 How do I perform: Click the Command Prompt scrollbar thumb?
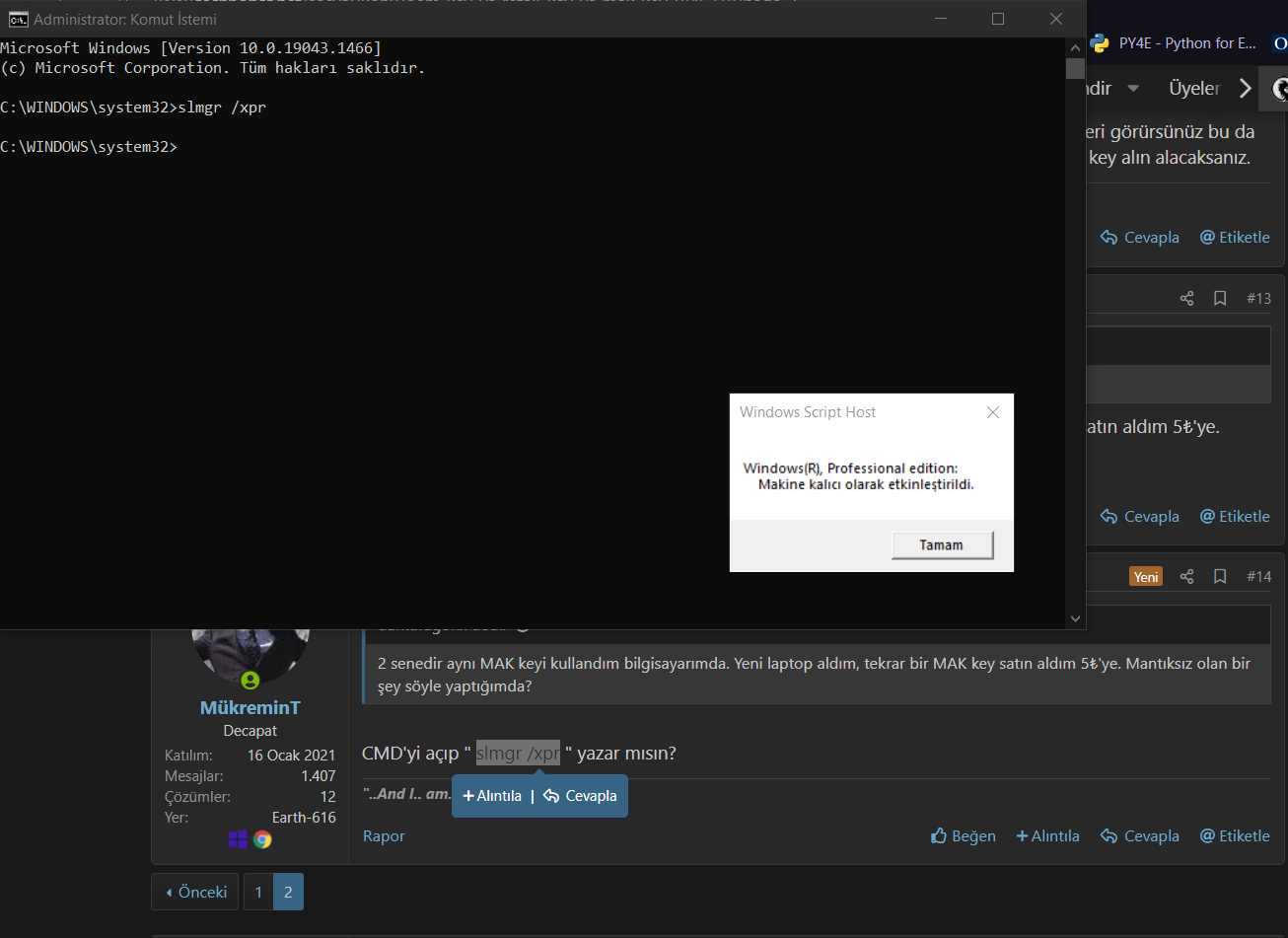pyautogui.click(x=1075, y=68)
